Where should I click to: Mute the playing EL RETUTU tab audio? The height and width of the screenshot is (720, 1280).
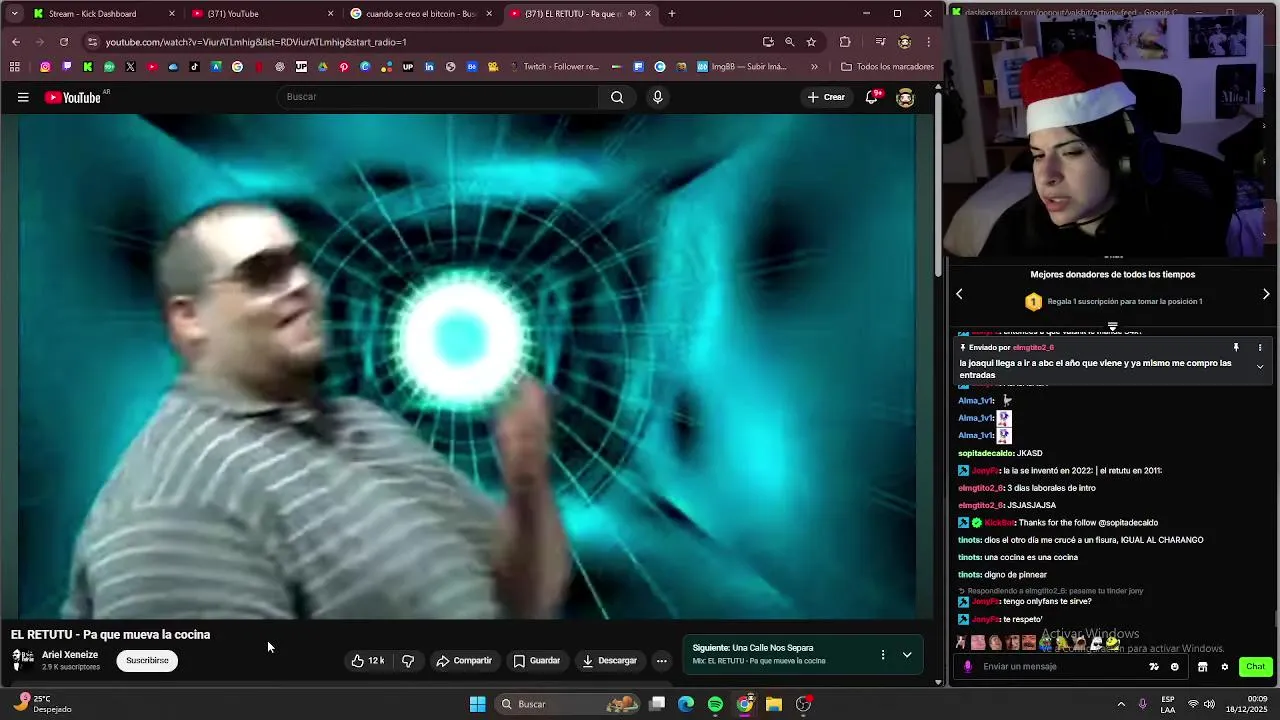pyautogui.click(x=632, y=14)
